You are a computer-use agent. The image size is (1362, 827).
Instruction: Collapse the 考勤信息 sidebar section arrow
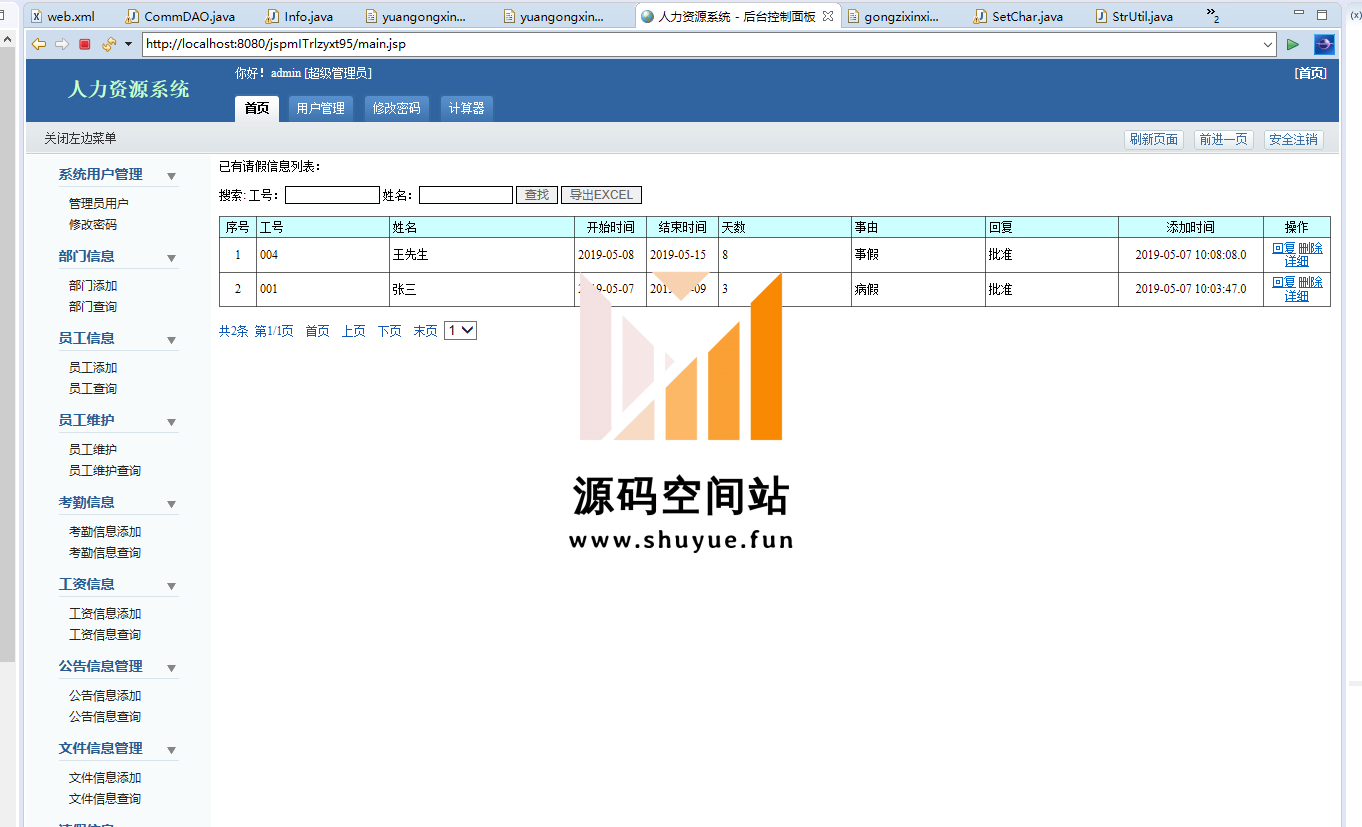pyautogui.click(x=171, y=504)
